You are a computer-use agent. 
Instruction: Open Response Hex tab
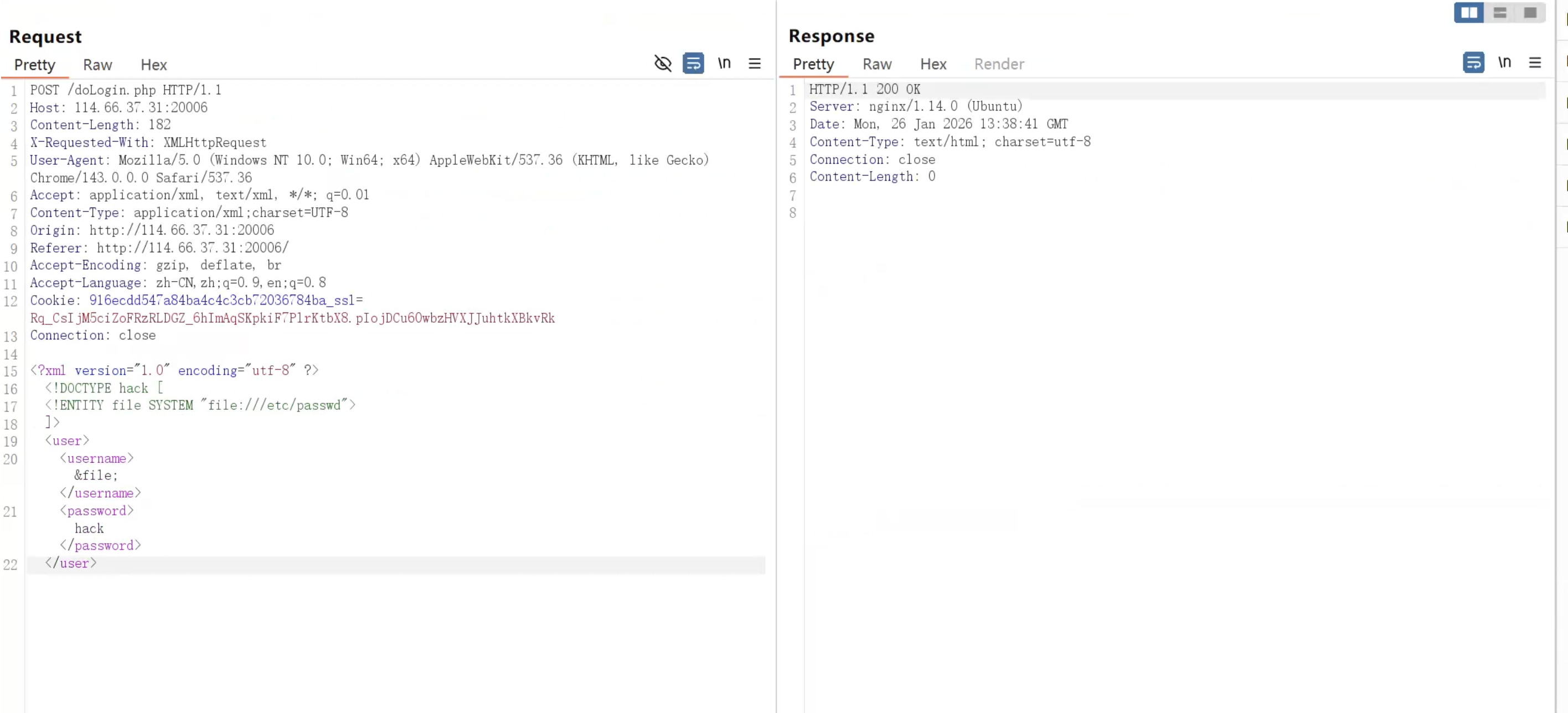[x=932, y=64]
